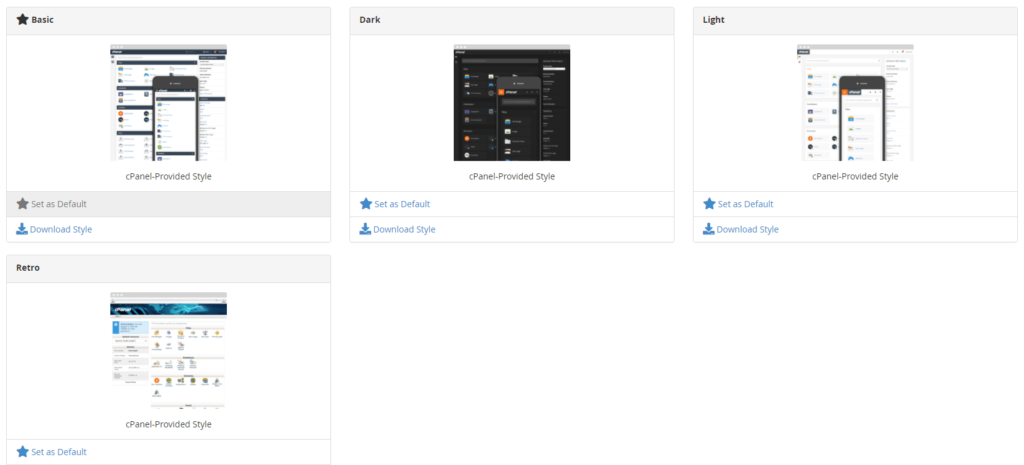Screen dimensions: 1024x465
Task: Set the Light style as default
Action: [x=745, y=204]
